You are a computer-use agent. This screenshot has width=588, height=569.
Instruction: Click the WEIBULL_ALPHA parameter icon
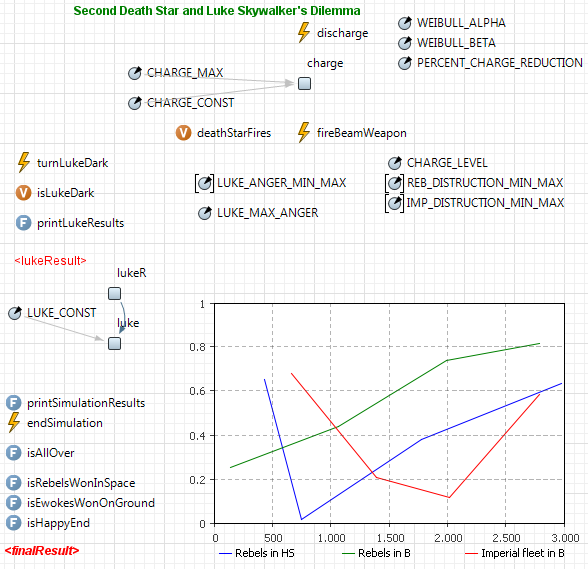(x=405, y=23)
